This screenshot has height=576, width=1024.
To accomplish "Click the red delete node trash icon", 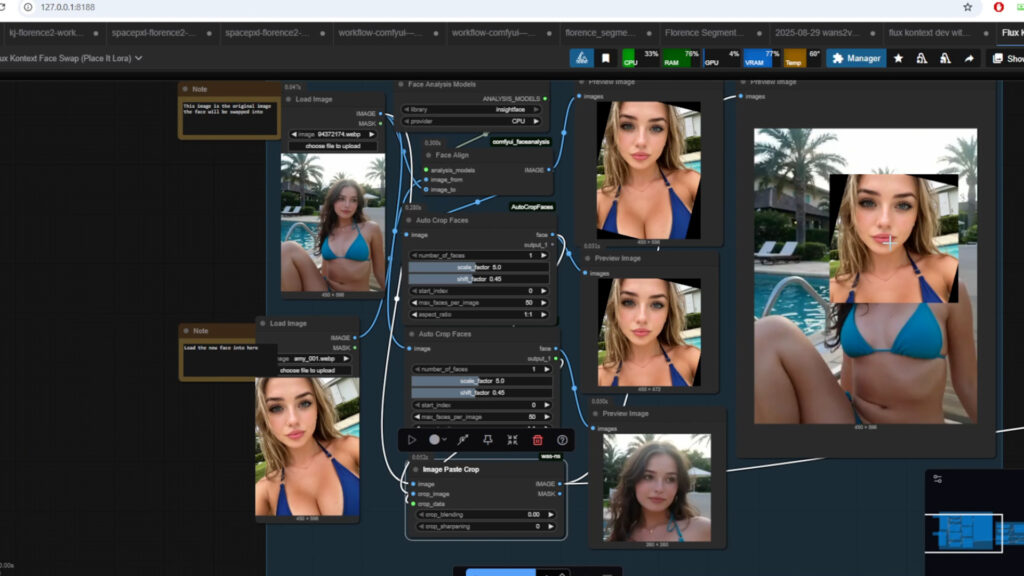I will point(537,439).
